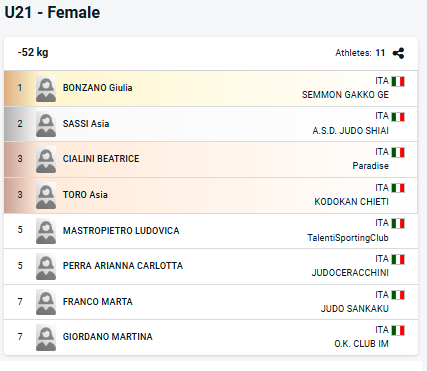The image size is (427, 371).
Task: Open MASTROPIETRO LUDOVICA's avatar icon
Action: pyautogui.click(x=46, y=231)
